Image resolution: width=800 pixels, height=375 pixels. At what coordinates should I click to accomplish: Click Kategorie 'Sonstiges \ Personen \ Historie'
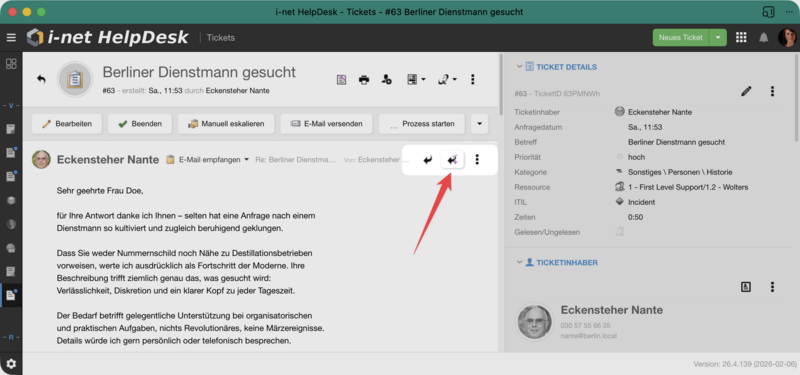[x=680, y=172]
